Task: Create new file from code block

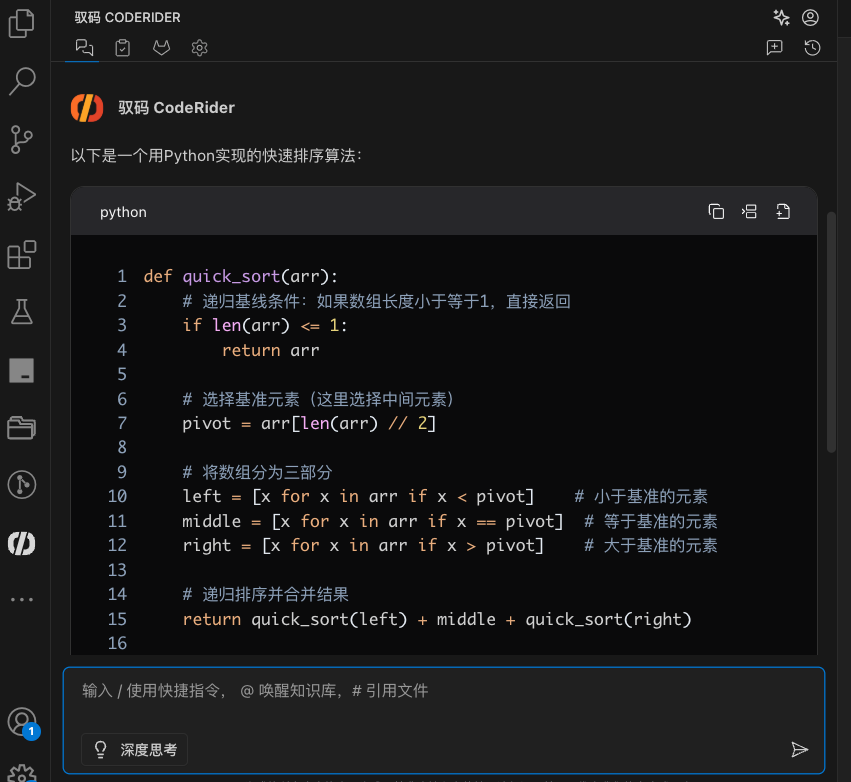Action: click(783, 212)
